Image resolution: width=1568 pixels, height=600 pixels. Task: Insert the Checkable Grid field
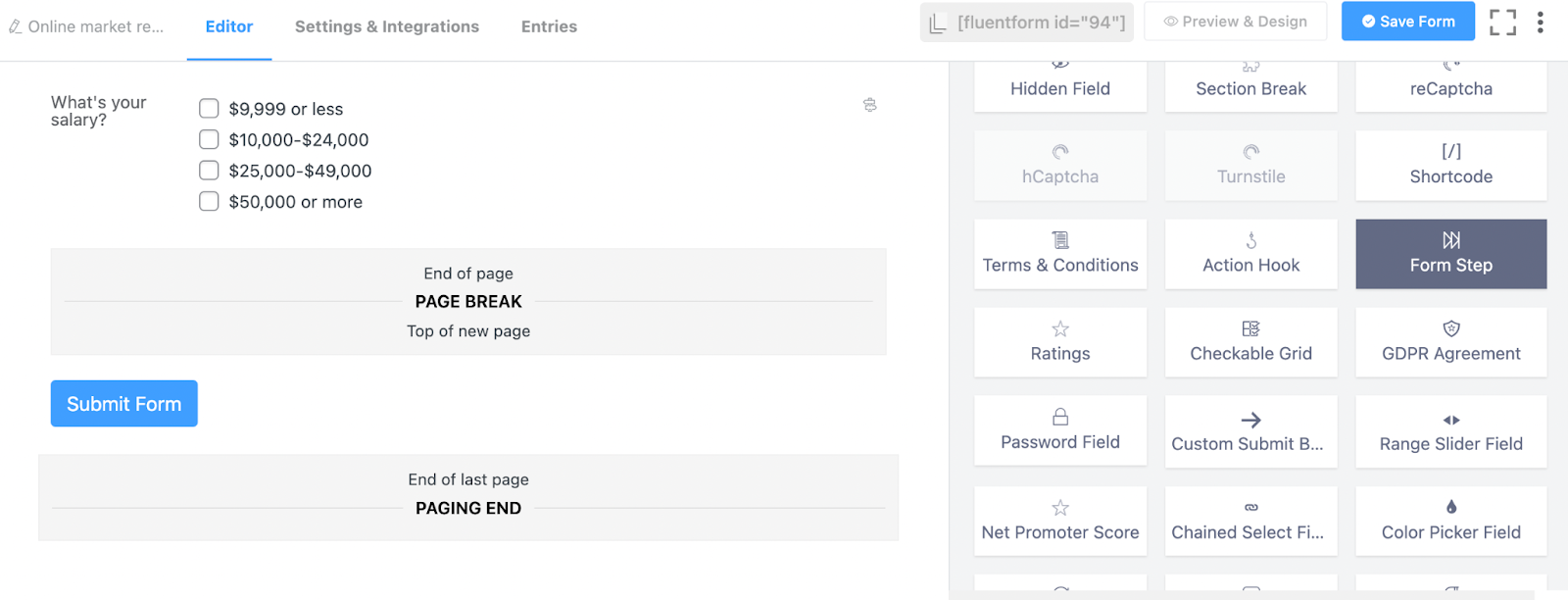1250,342
